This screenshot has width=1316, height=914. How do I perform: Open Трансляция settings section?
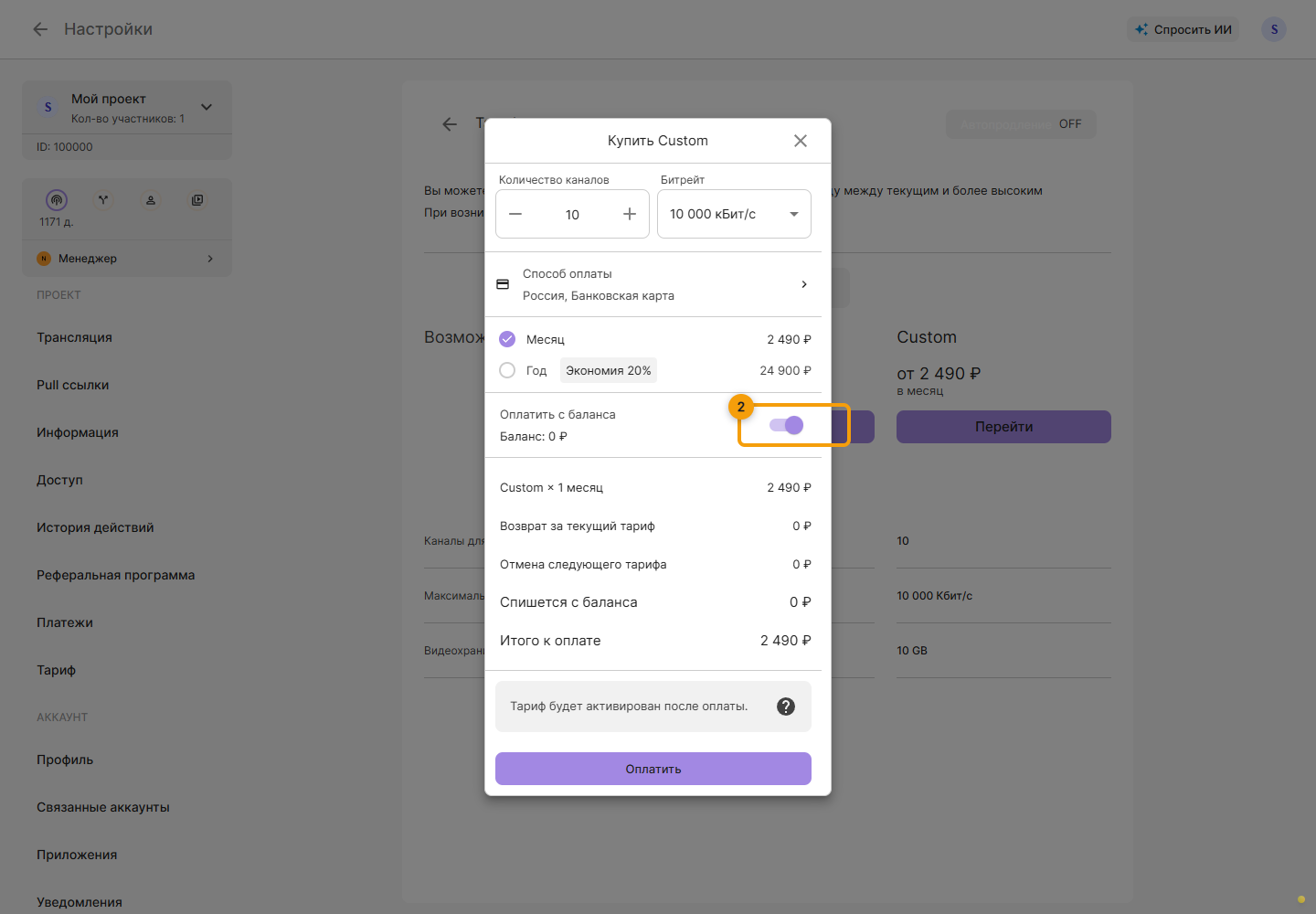(74, 337)
